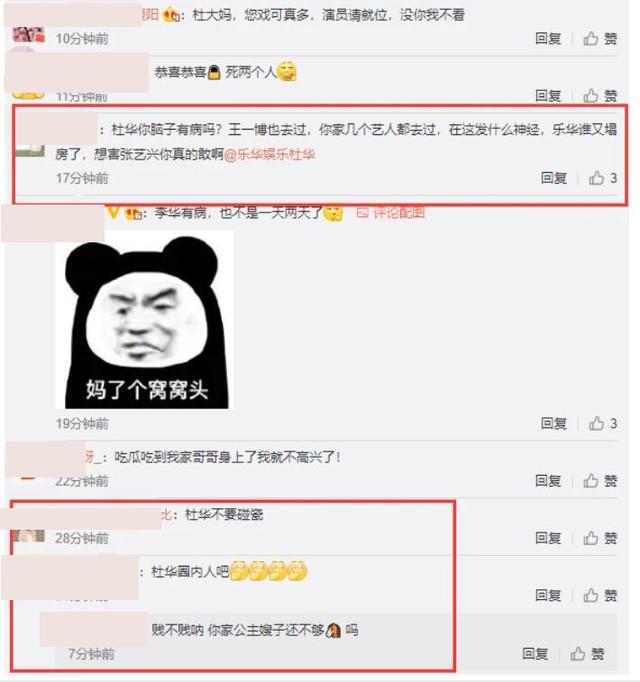The image size is (640, 682).
Task: Like the panda meme comment from 19分钟前
Action: (x=603, y=423)
